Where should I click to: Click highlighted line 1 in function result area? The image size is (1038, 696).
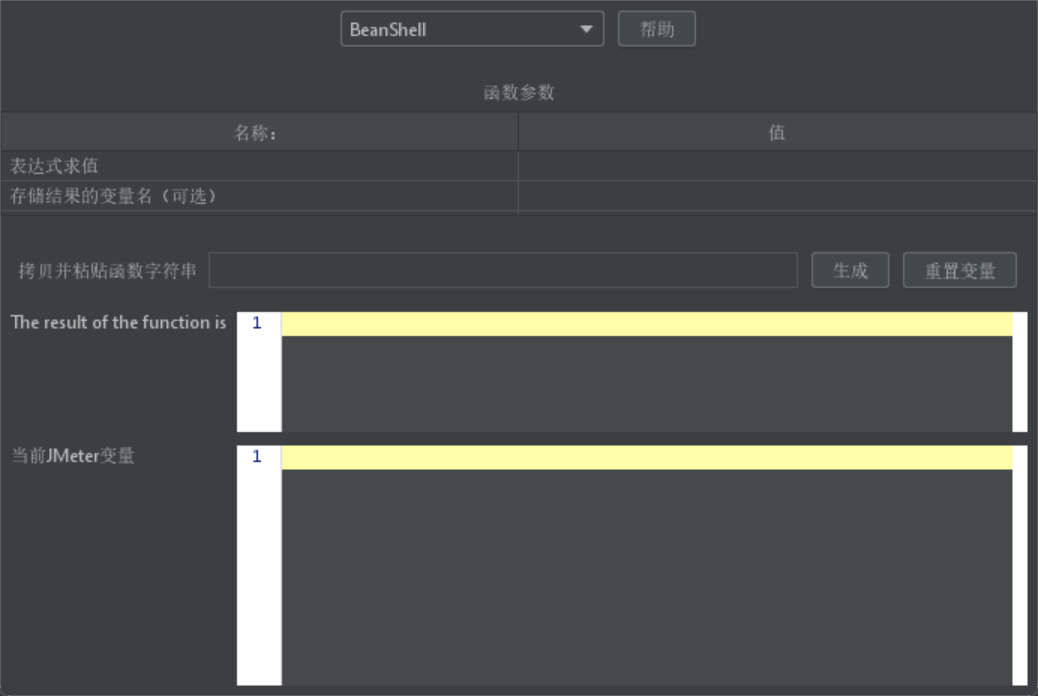646,324
